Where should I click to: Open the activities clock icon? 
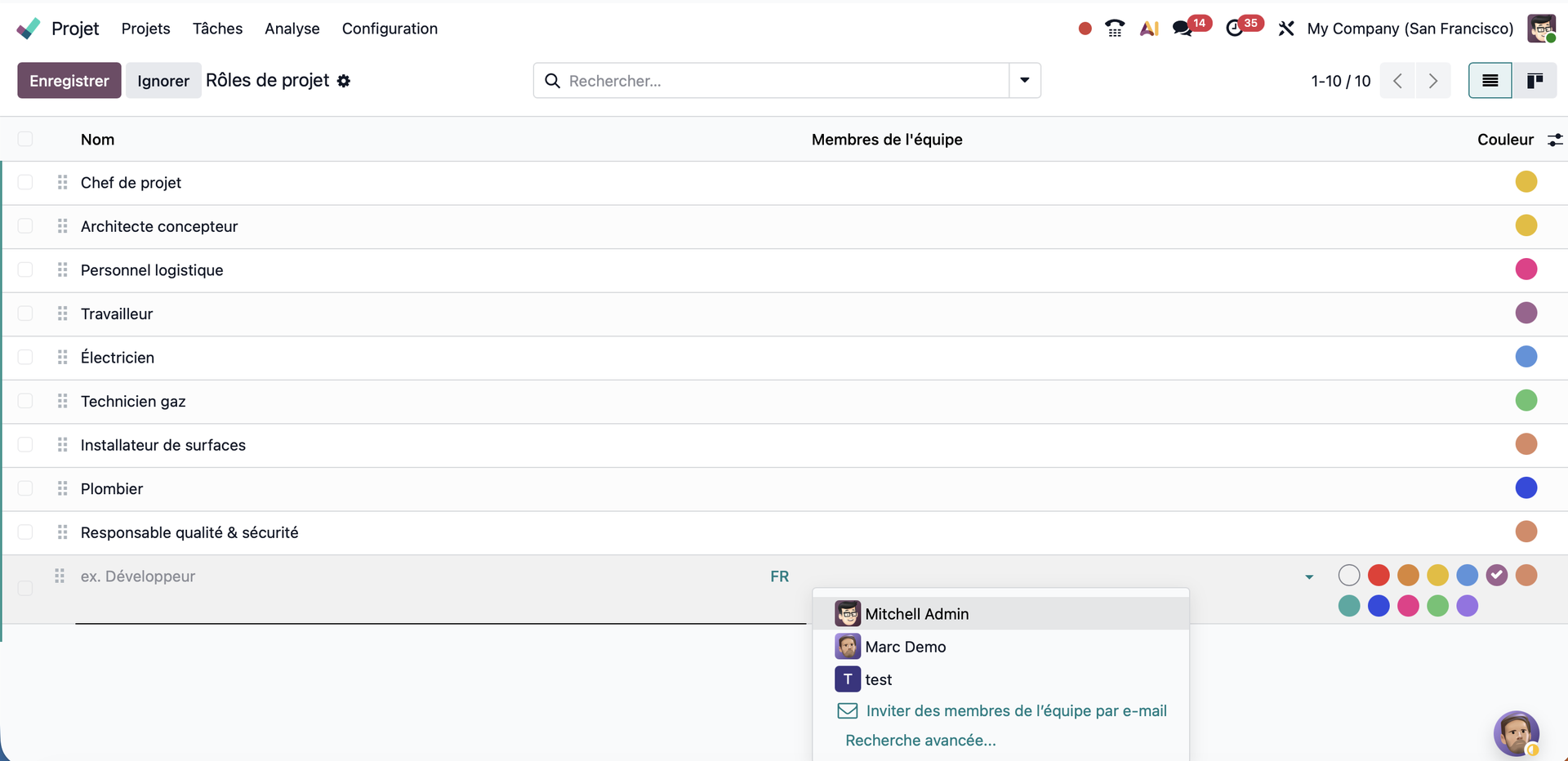click(1235, 29)
